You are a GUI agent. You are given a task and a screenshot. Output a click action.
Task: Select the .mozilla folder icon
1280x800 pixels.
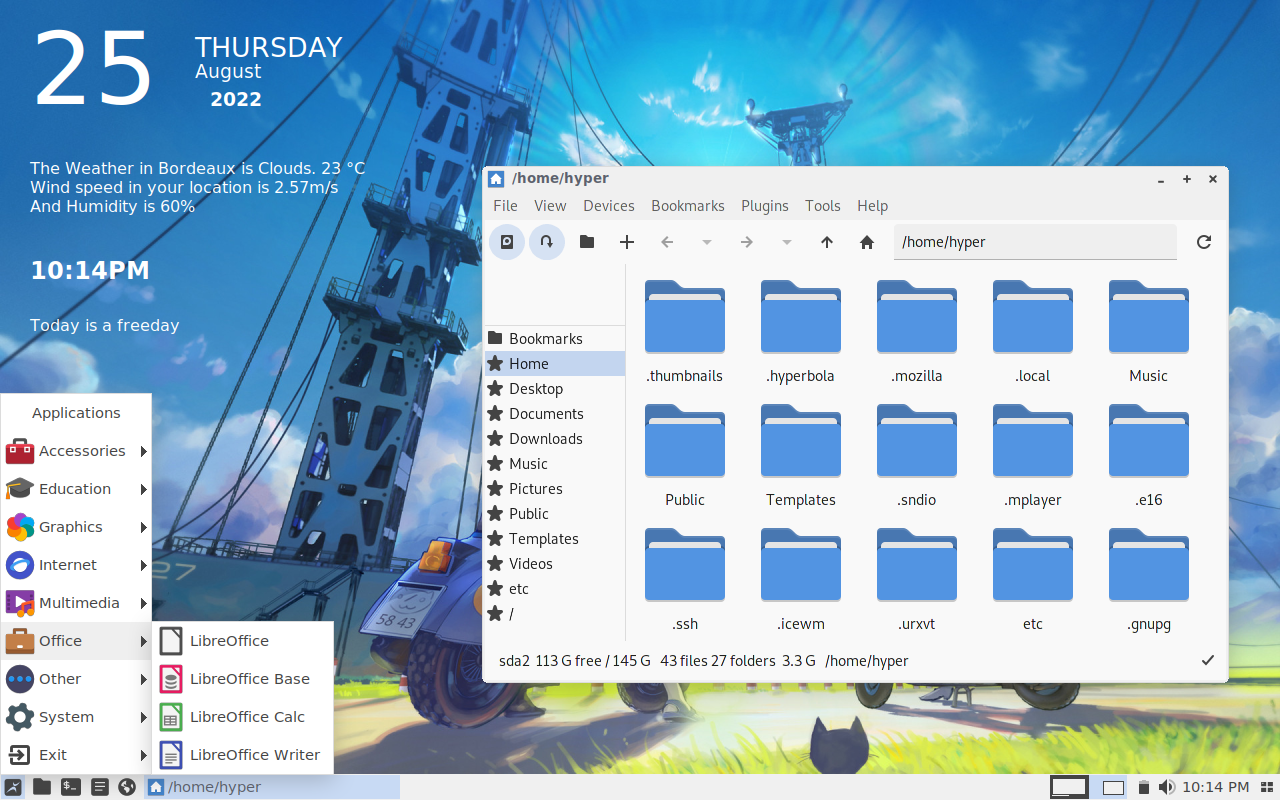(x=917, y=316)
